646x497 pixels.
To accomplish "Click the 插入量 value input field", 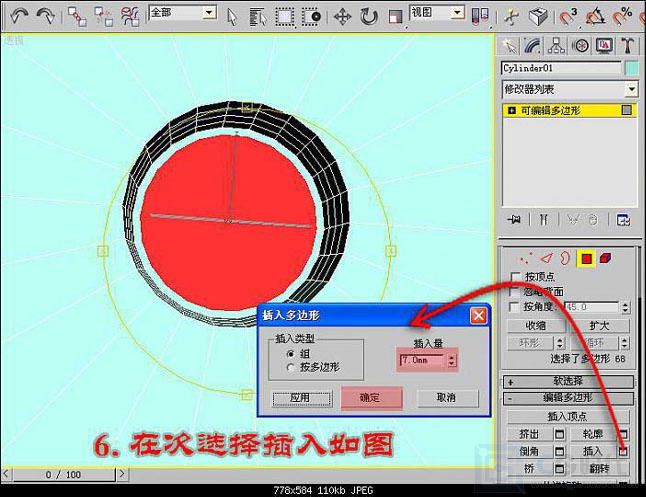I will (x=421, y=359).
